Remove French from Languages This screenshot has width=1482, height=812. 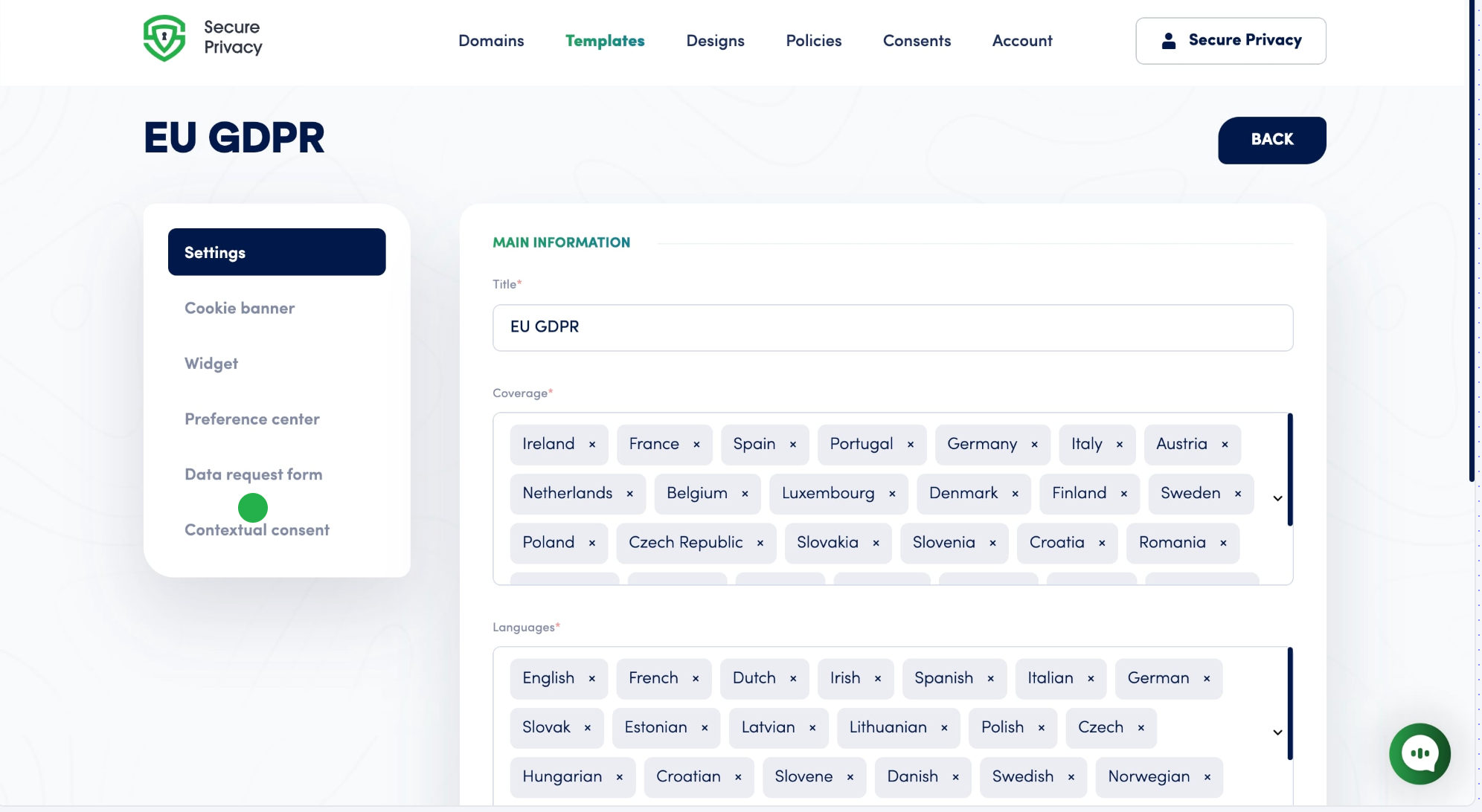[x=696, y=678]
